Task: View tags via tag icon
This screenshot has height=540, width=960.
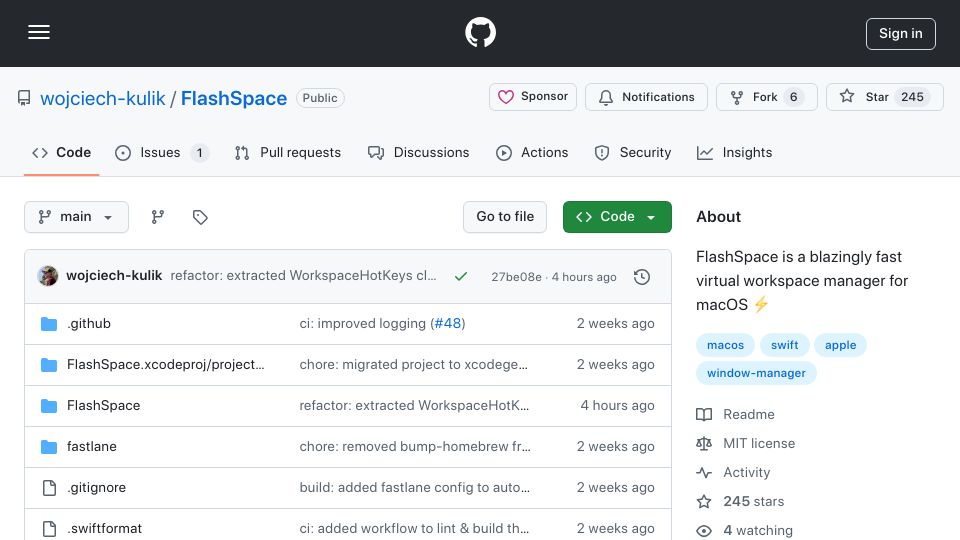Action: (x=200, y=217)
